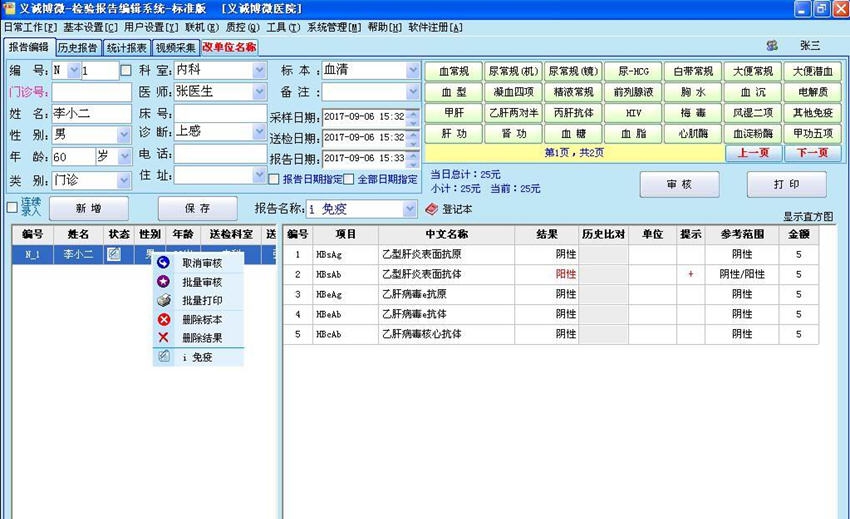Click the 新增 button
Screen dimensions: 850x519
click(89, 208)
